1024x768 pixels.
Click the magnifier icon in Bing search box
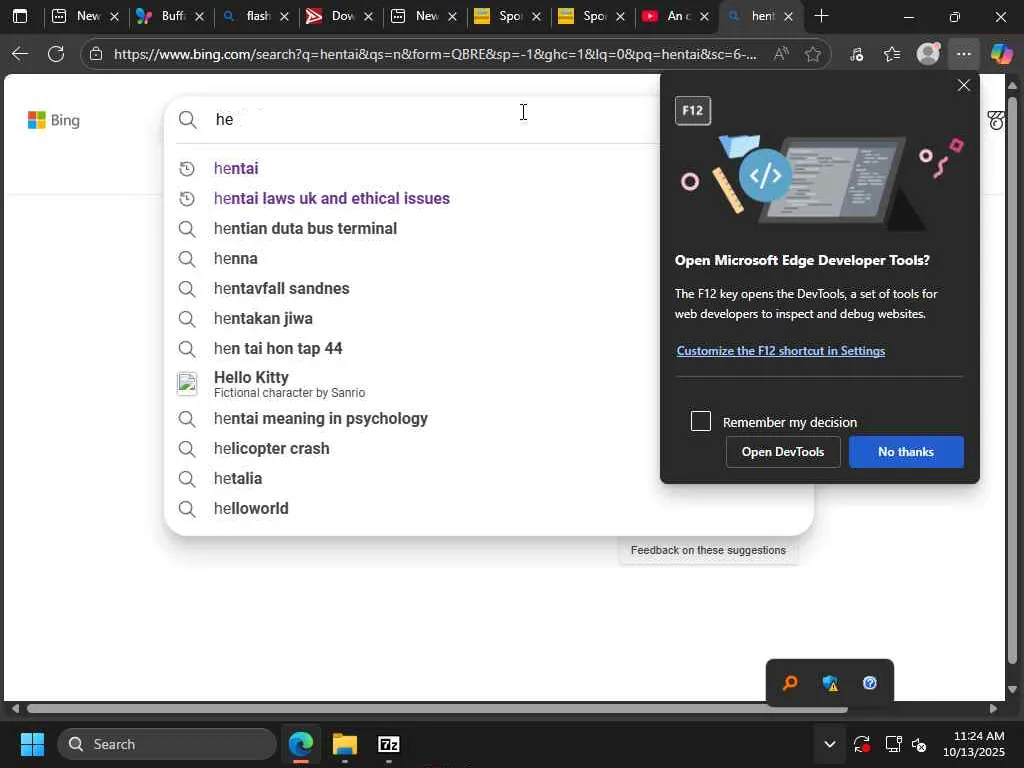click(x=187, y=120)
